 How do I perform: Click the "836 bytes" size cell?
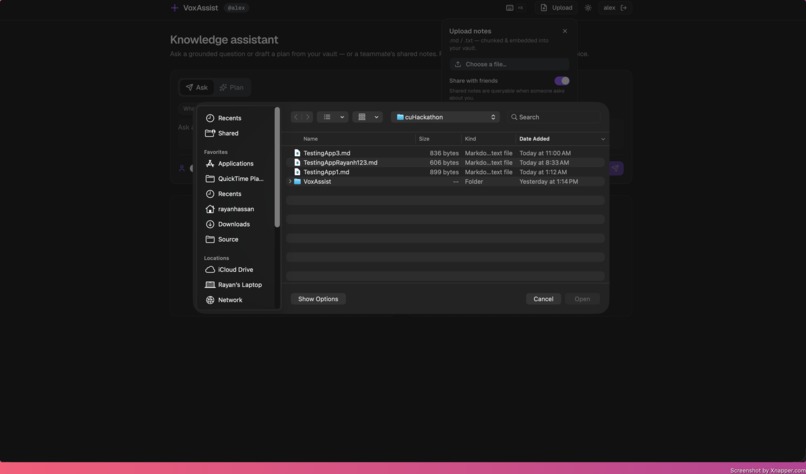pos(444,153)
